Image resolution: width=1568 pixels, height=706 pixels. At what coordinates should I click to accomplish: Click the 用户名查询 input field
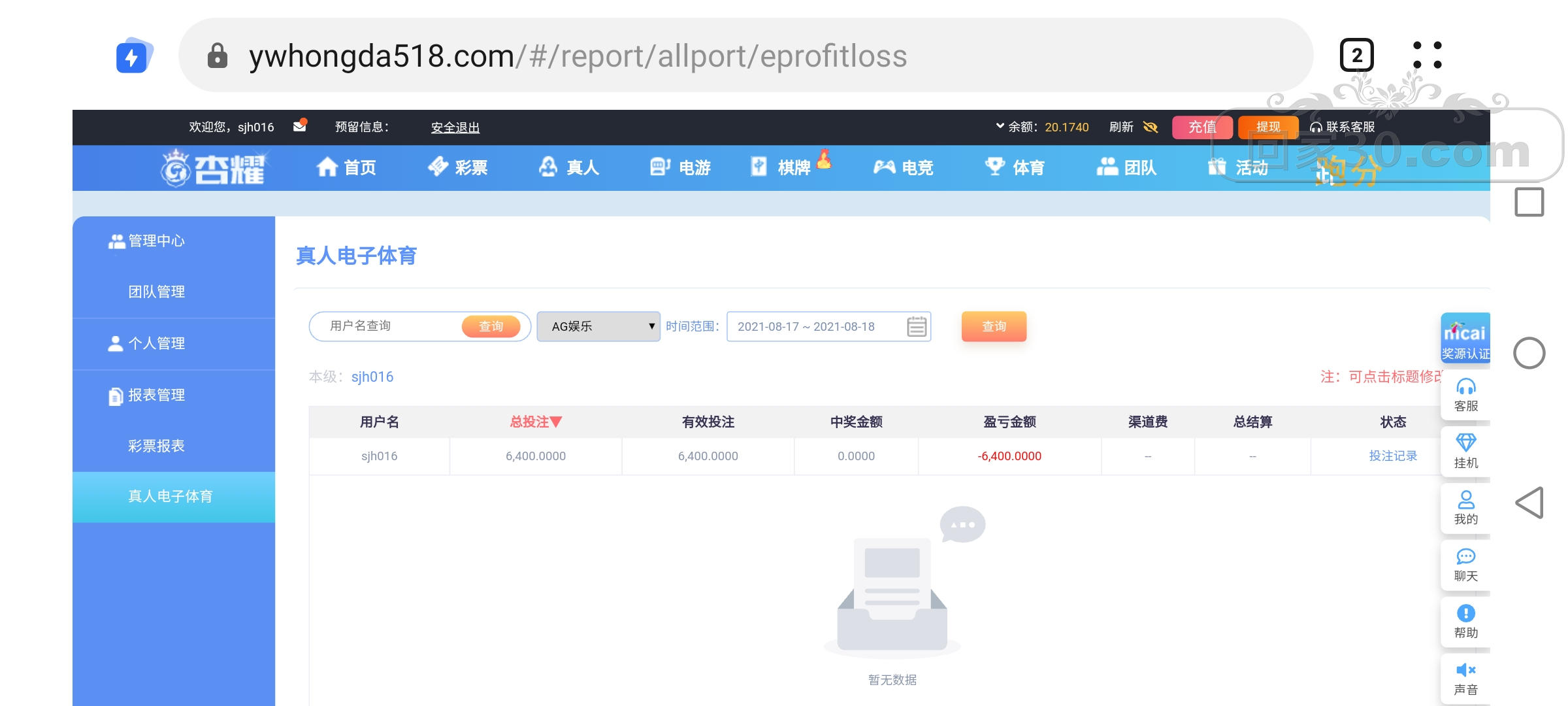pos(392,326)
